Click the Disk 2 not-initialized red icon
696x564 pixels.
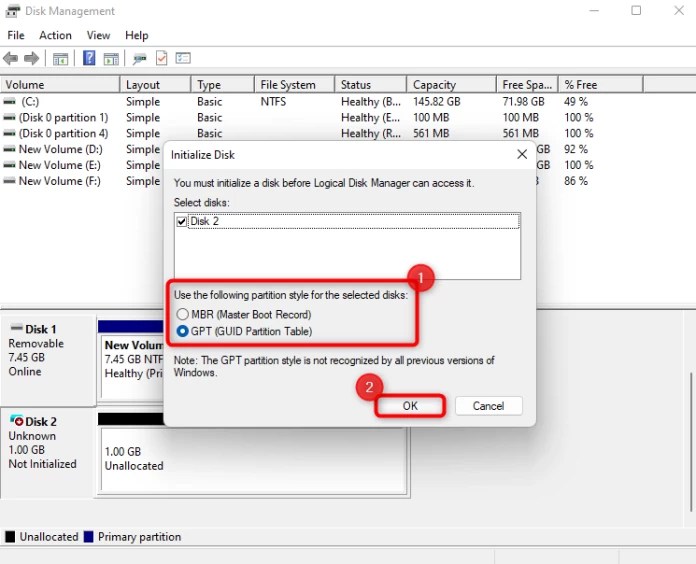tap(17, 420)
